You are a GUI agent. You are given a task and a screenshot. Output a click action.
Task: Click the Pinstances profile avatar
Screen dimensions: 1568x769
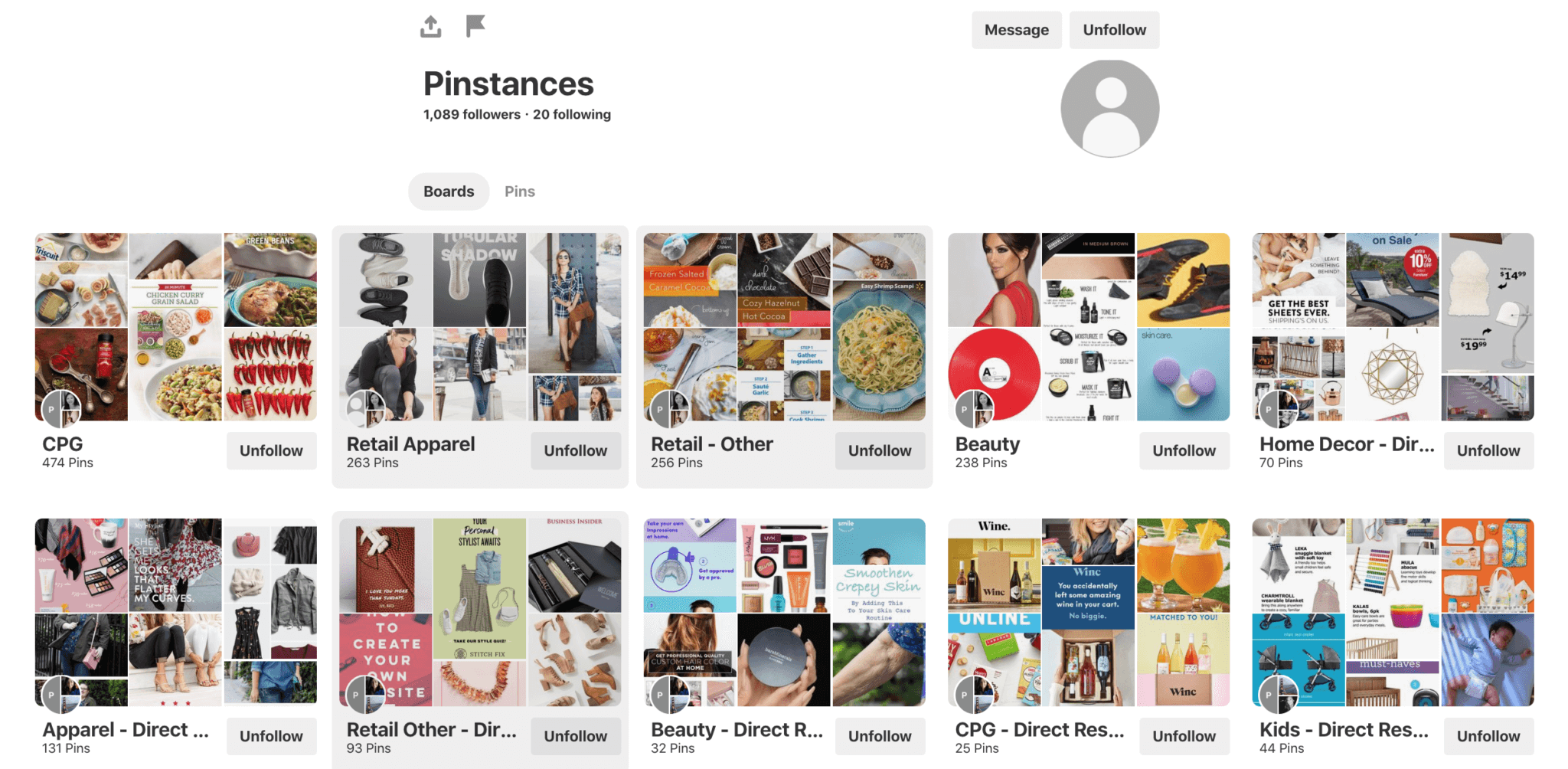pos(1109,109)
